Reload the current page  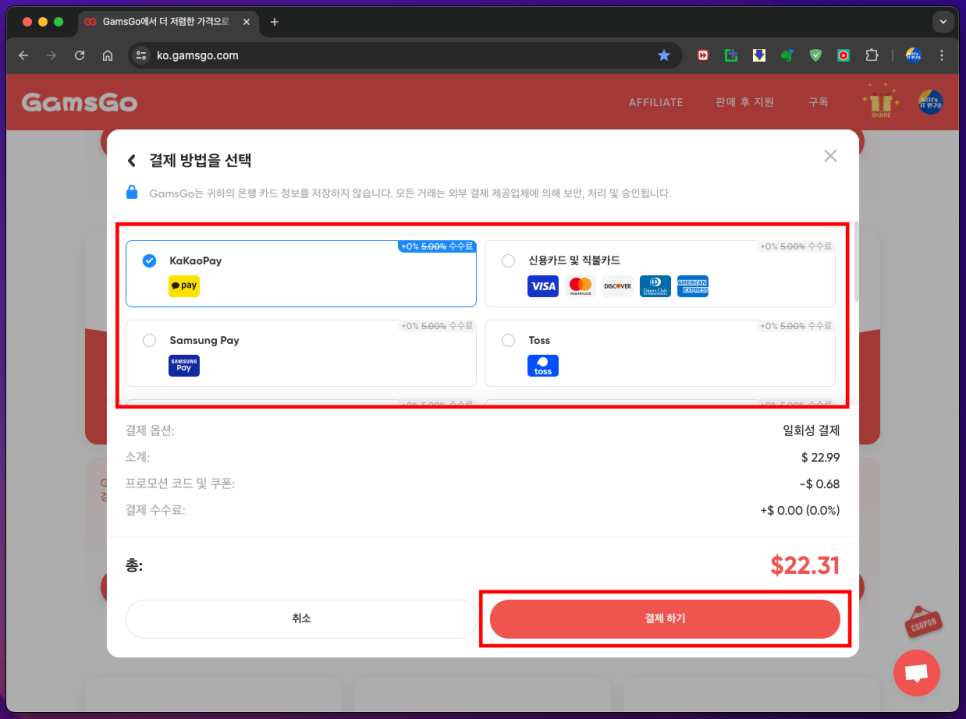(79, 55)
